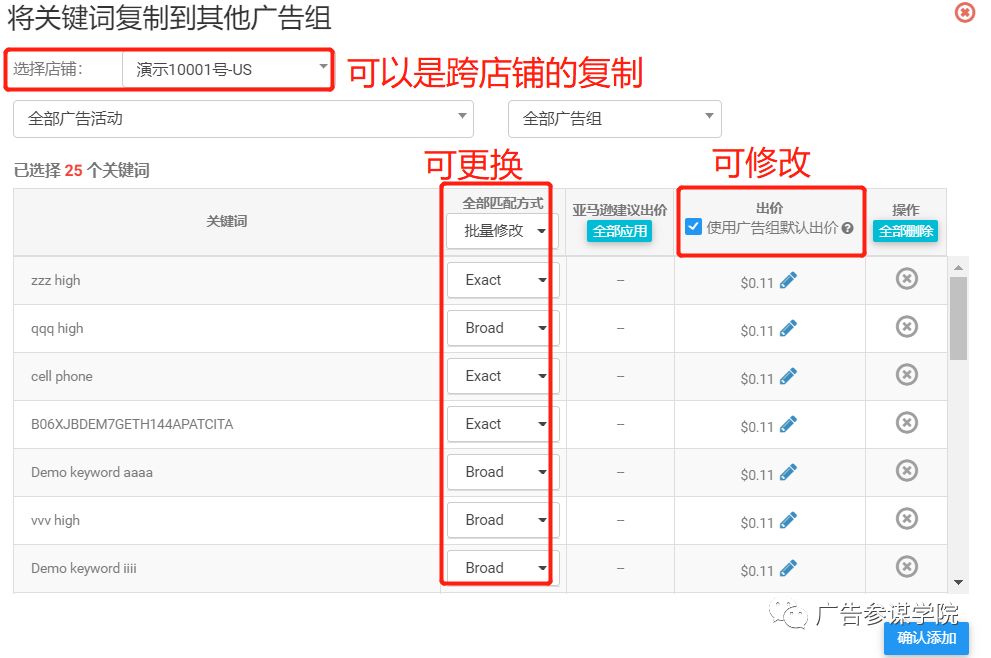This screenshot has width=991, height=658.
Task: Open 选择店铺 dropdown 演示10001号-US
Action: click(x=227, y=70)
